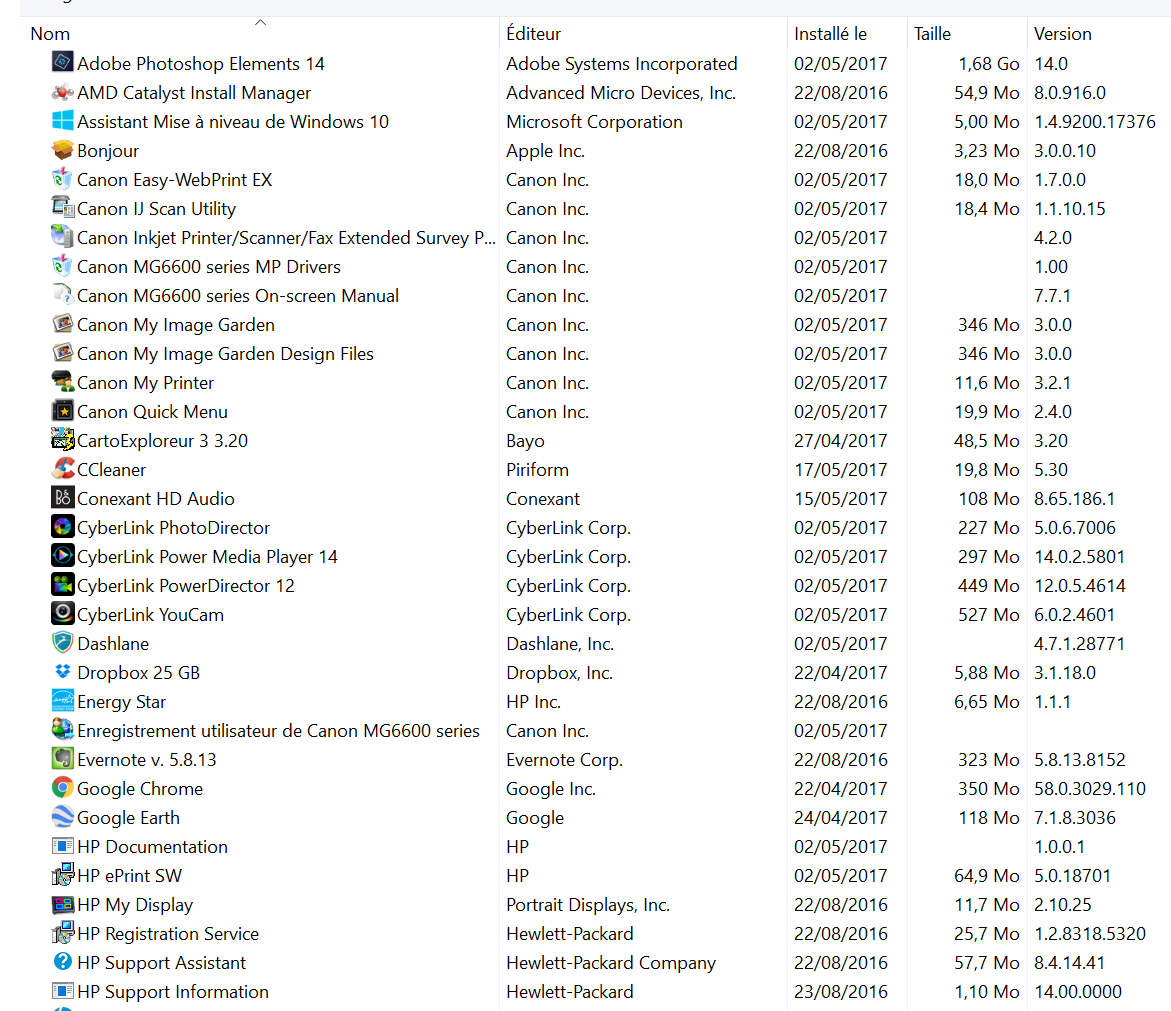Image resolution: width=1171 pixels, height=1011 pixels.
Task: Click the 23/08/2016 install date cell
Action: tap(840, 992)
